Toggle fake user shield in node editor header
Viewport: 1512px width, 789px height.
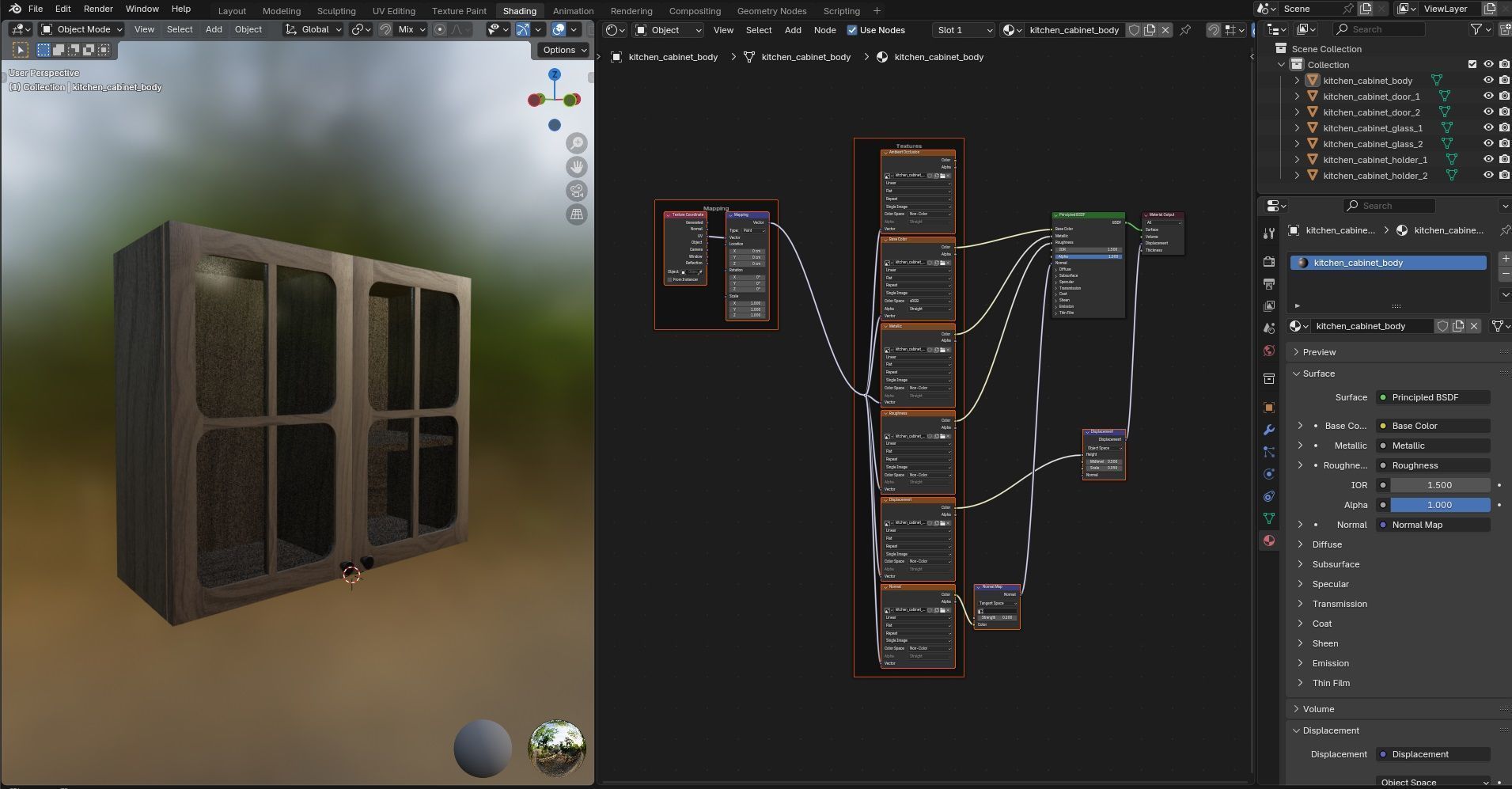1134,30
